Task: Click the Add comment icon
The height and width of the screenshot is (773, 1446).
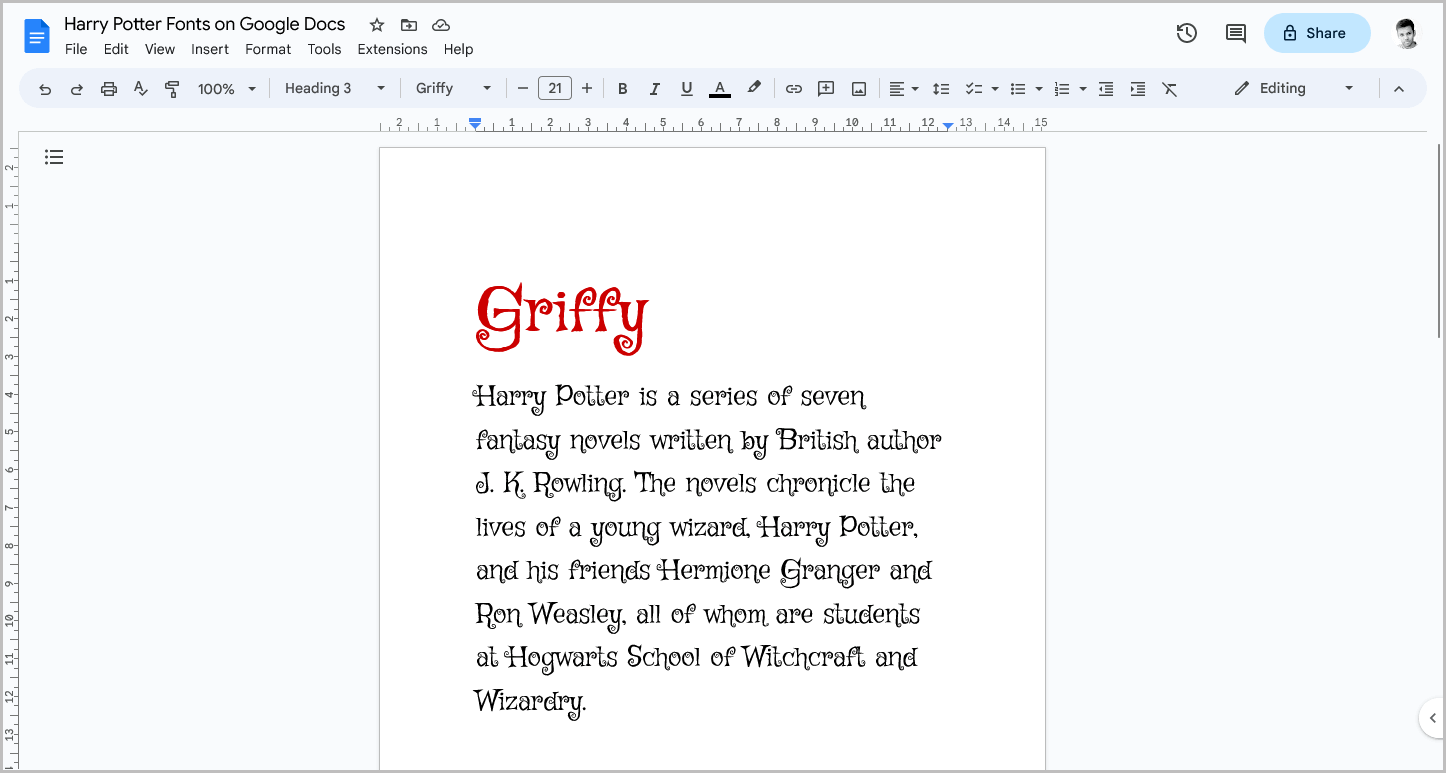Action: tap(826, 88)
